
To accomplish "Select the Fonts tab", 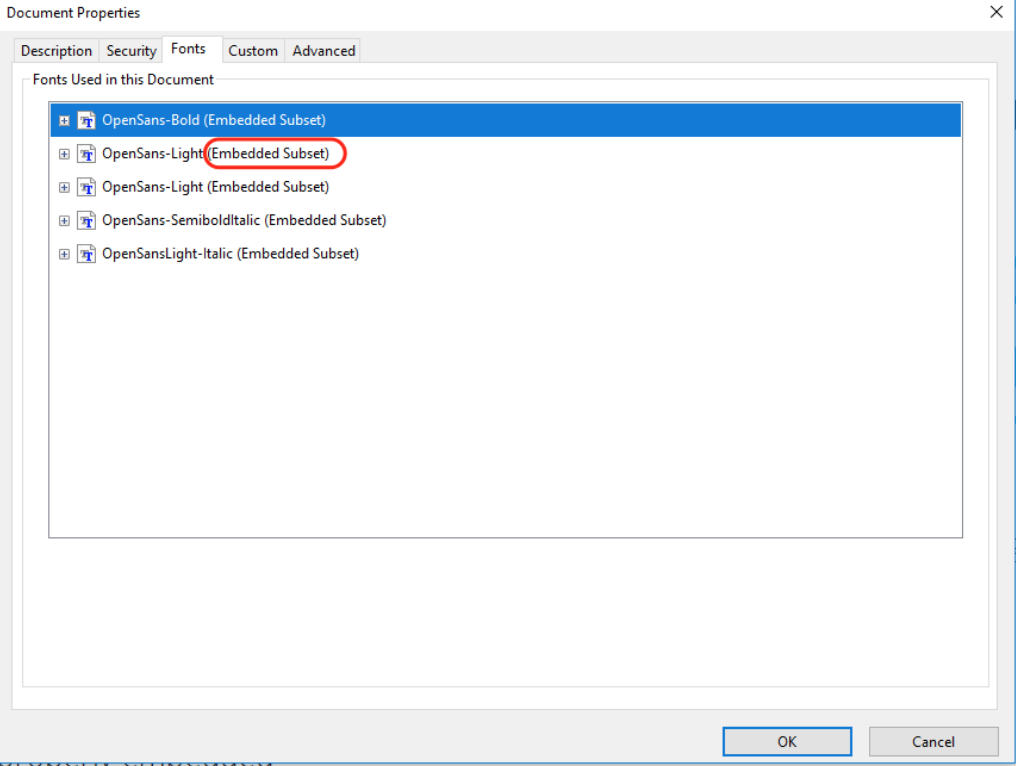I will 192,49.
